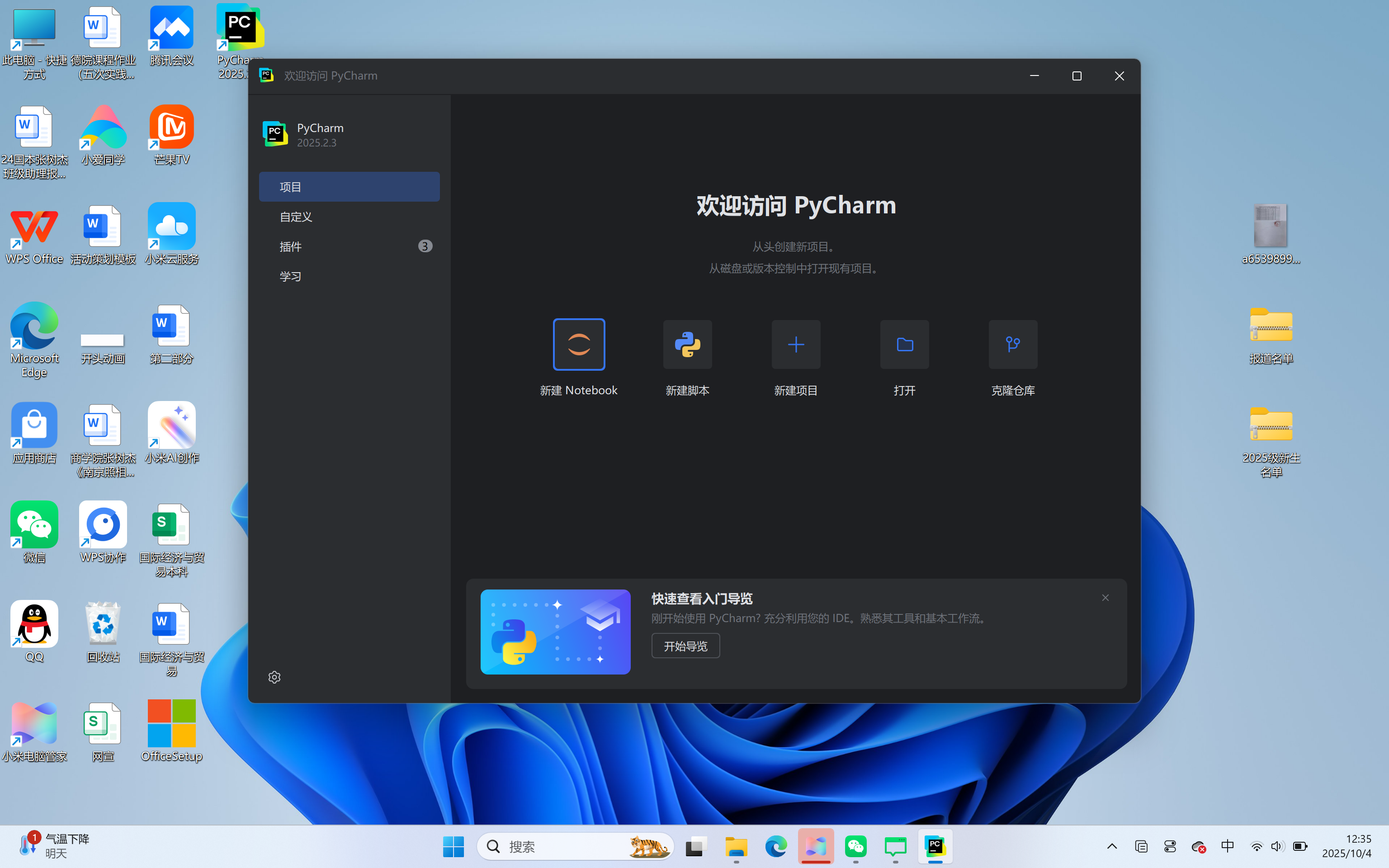Open a project with the 打开 folder icon
This screenshot has width=1389, height=868.
(x=903, y=344)
